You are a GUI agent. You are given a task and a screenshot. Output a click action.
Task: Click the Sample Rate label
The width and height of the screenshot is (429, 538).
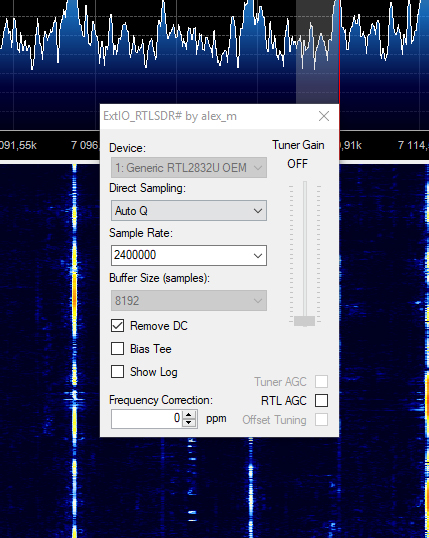point(141,233)
